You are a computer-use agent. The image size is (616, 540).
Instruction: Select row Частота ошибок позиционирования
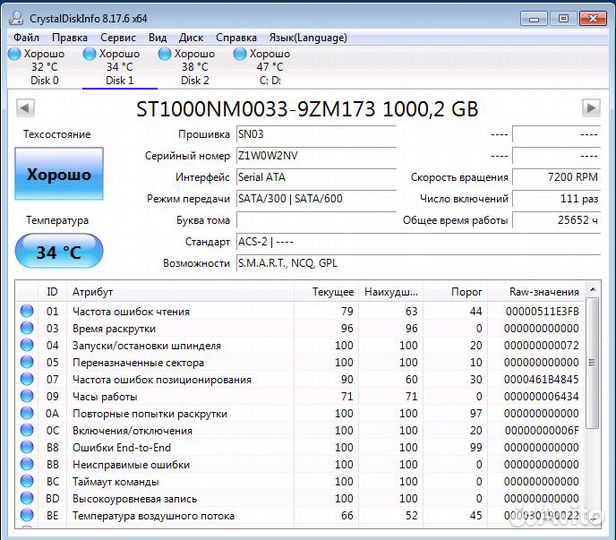tap(300, 379)
